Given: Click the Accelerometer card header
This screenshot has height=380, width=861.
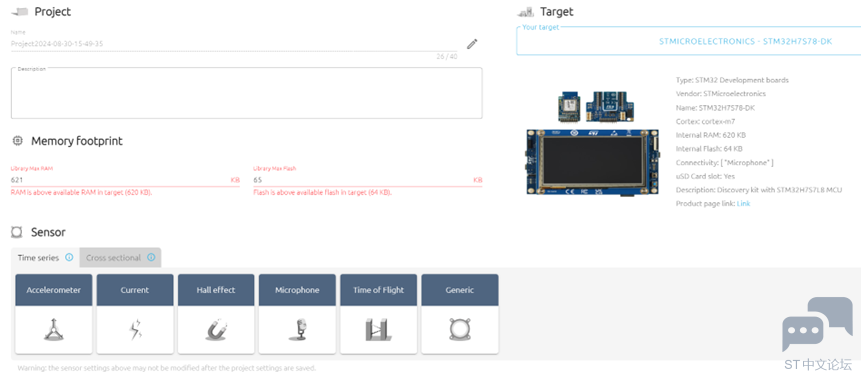Looking at the screenshot, I should (x=54, y=290).
